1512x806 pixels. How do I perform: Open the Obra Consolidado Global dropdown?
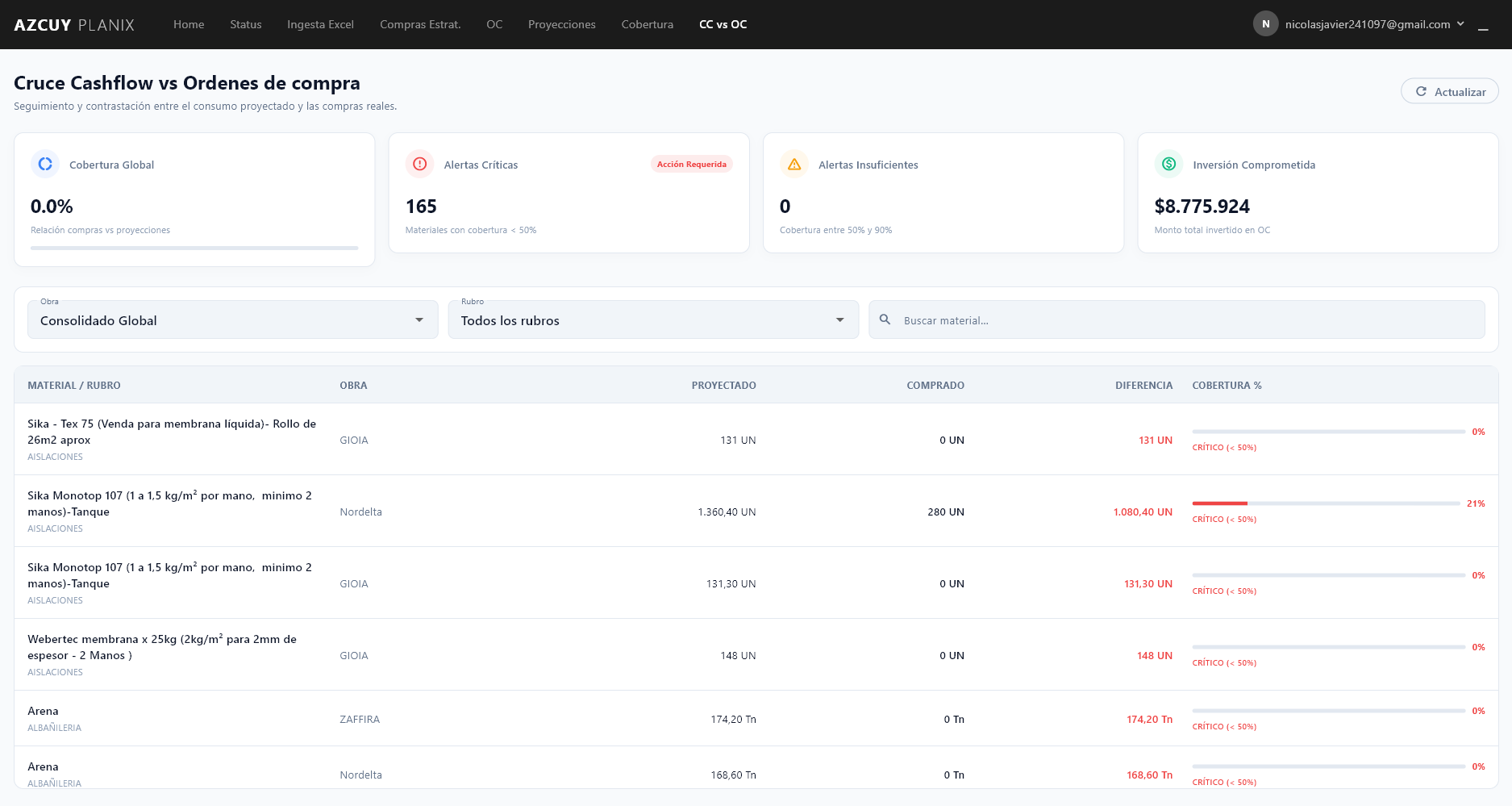pyautogui.click(x=233, y=319)
